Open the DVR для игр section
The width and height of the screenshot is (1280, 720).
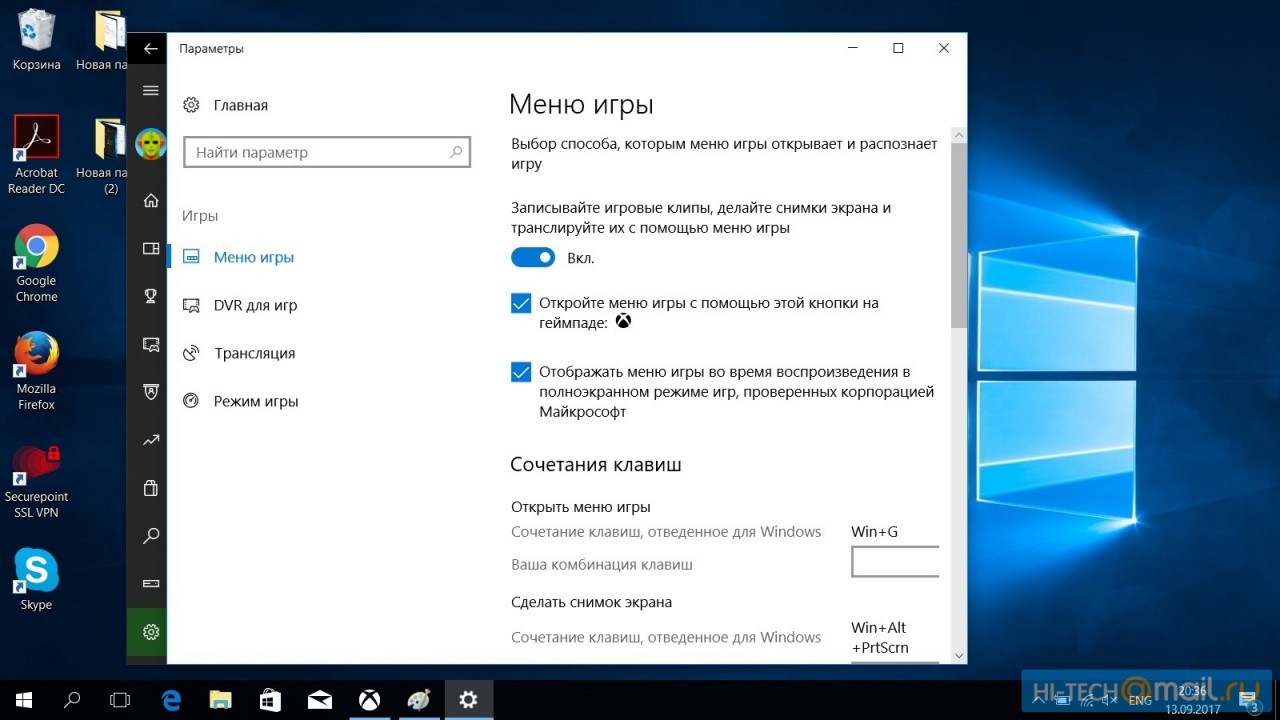[255, 305]
